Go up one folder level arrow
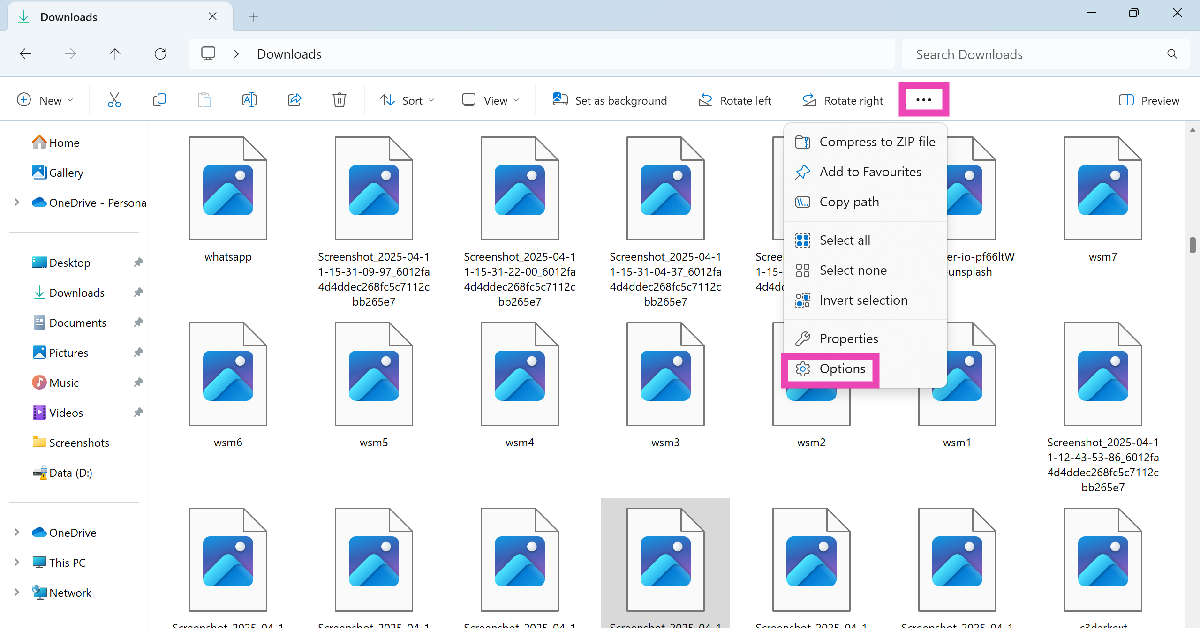 [x=115, y=54]
